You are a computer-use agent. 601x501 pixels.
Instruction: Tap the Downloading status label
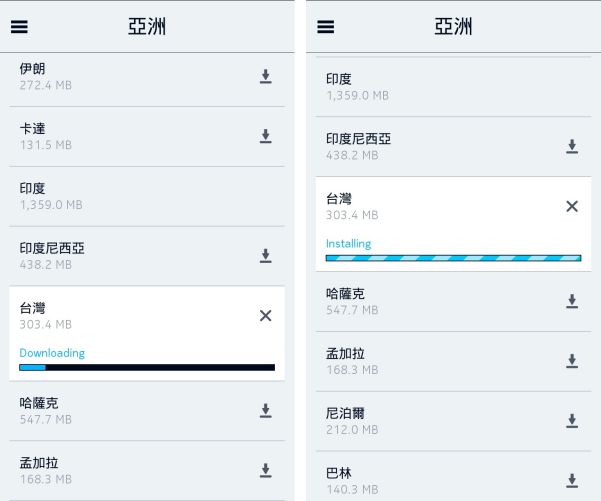[x=52, y=353]
